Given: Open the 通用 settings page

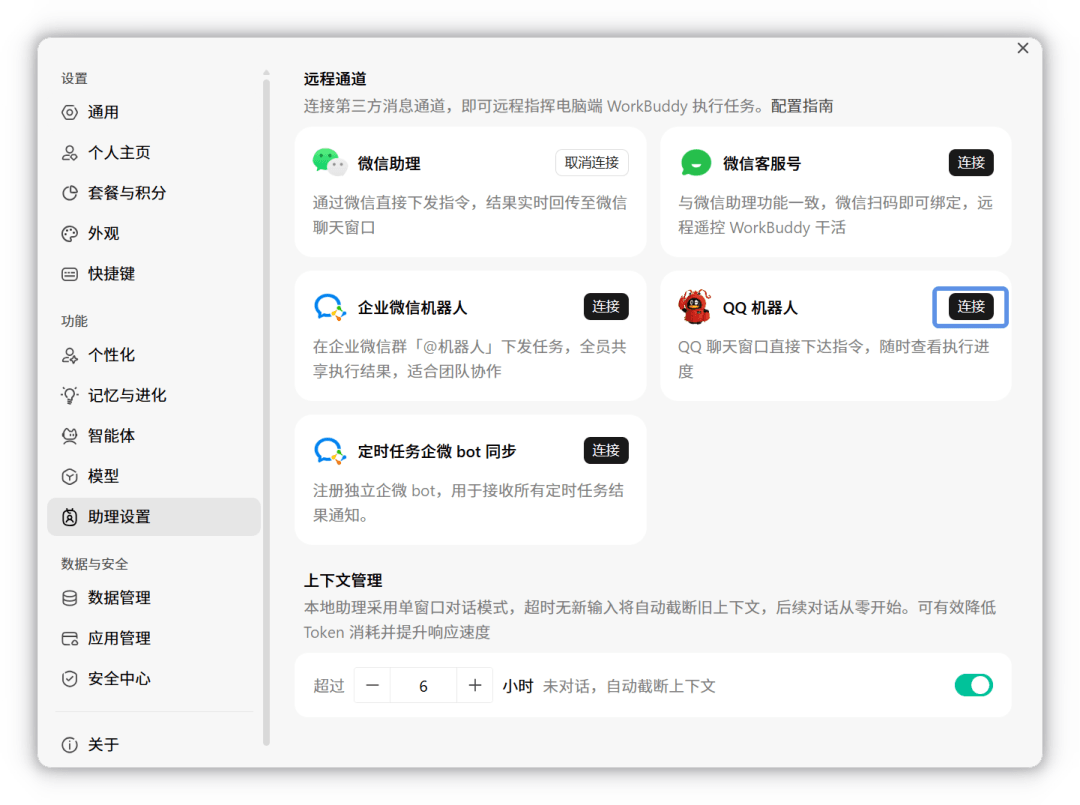Looking at the screenshot, I should click(x=154, y=112).
